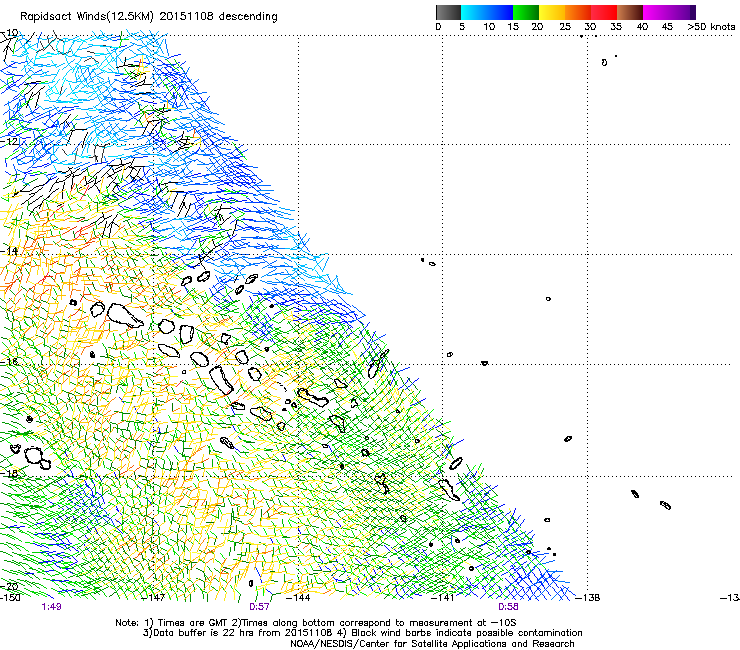
Task: Click the gray 0-5 knots legend swatch
Action: (x=448, y=12)
